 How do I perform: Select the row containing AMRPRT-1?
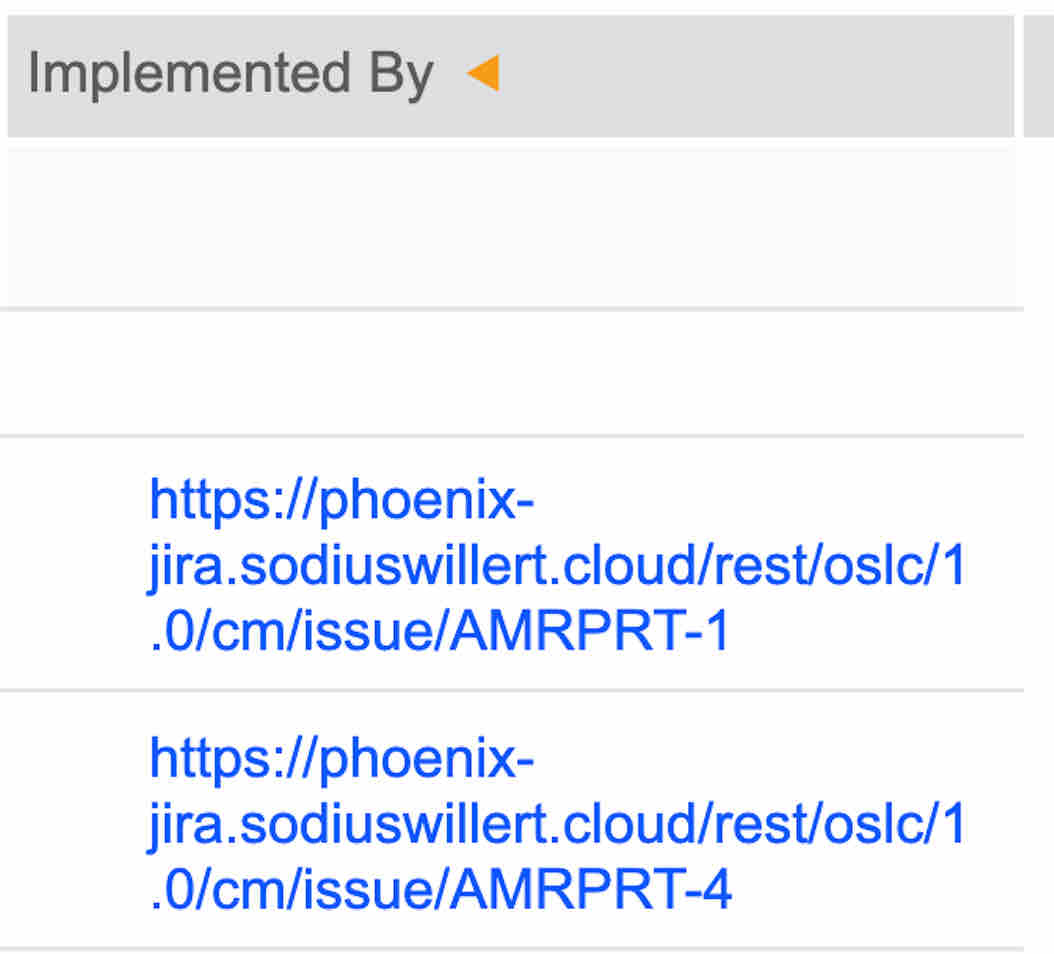pos(511,563)
